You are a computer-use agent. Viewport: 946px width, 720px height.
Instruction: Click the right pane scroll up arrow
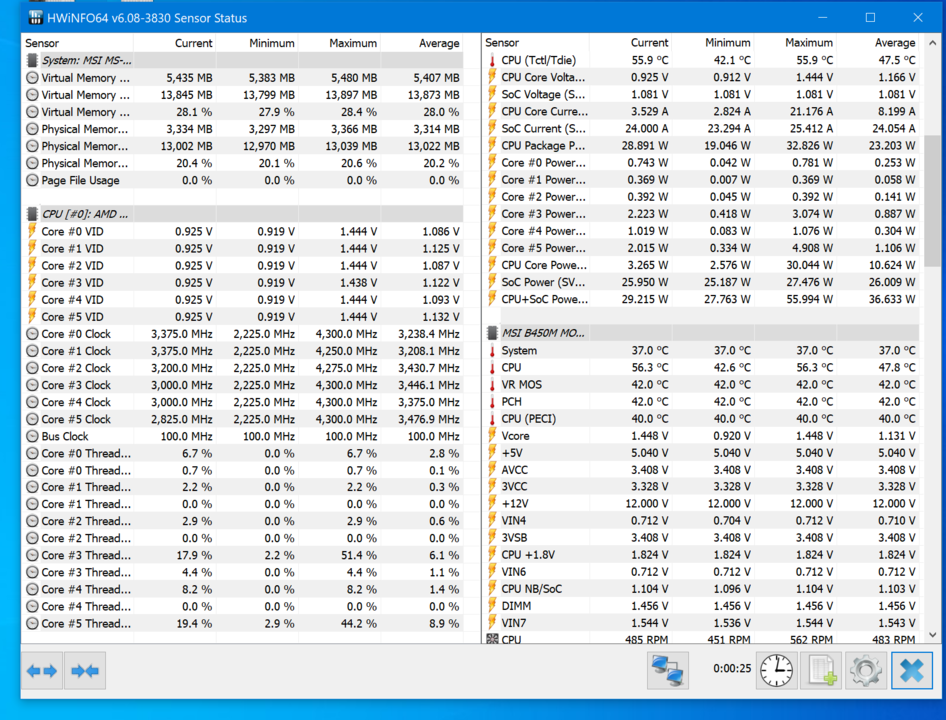point(933,43)
